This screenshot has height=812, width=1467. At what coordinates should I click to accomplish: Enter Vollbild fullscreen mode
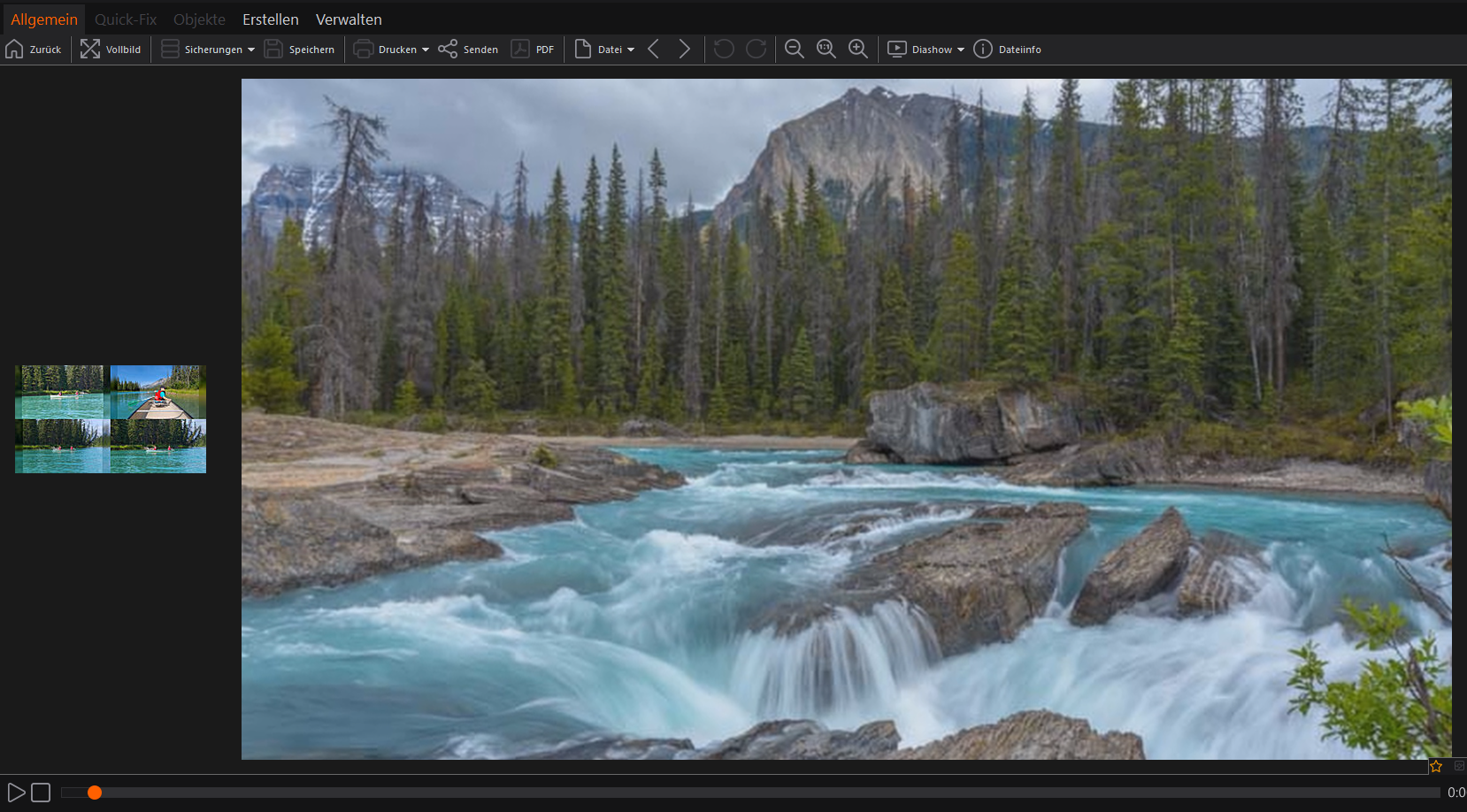coord(90,50)
